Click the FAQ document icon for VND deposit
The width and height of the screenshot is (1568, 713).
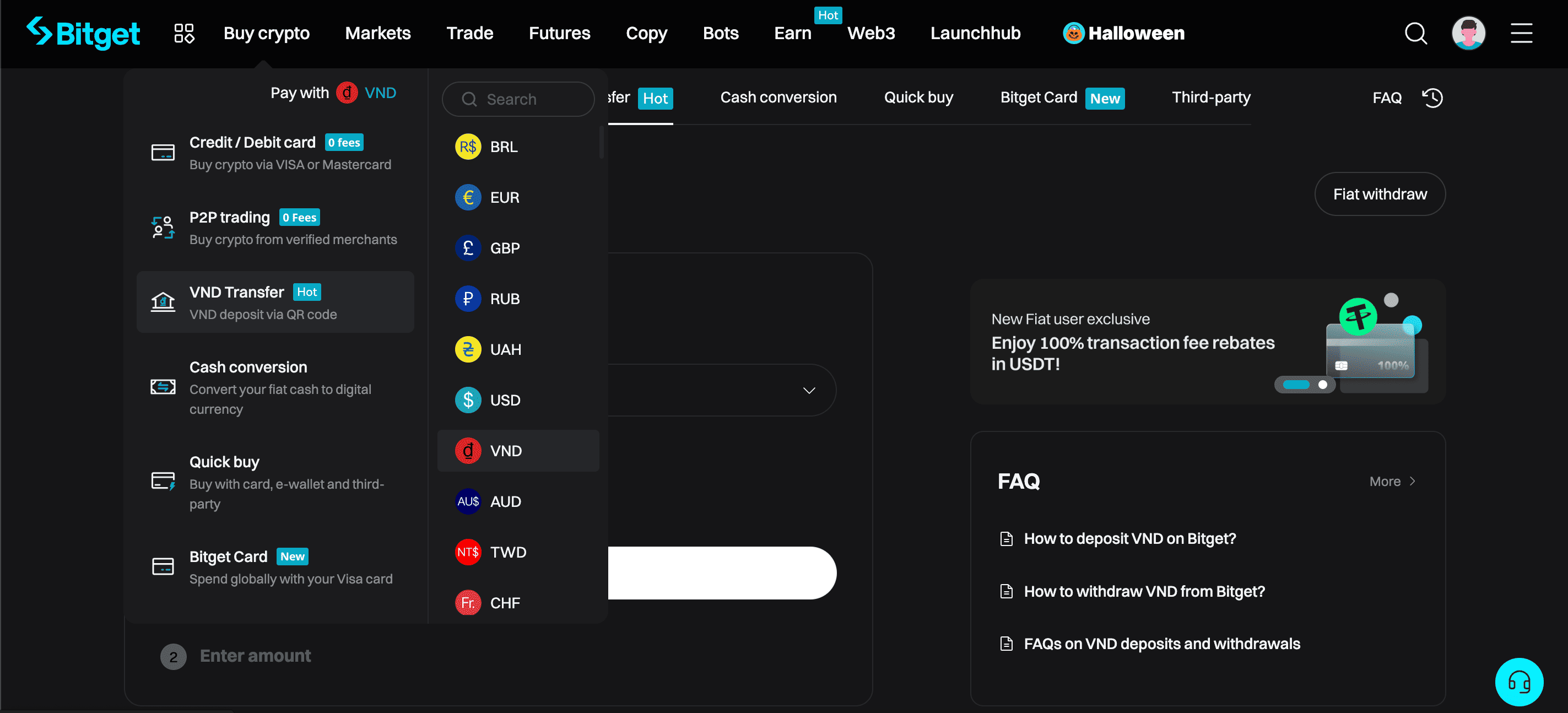[1005, 538]
